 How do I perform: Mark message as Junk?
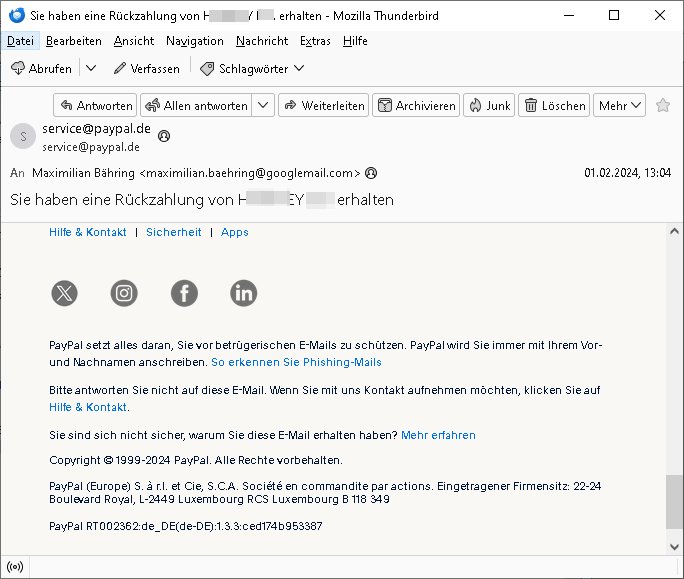[x=489, y=105]
